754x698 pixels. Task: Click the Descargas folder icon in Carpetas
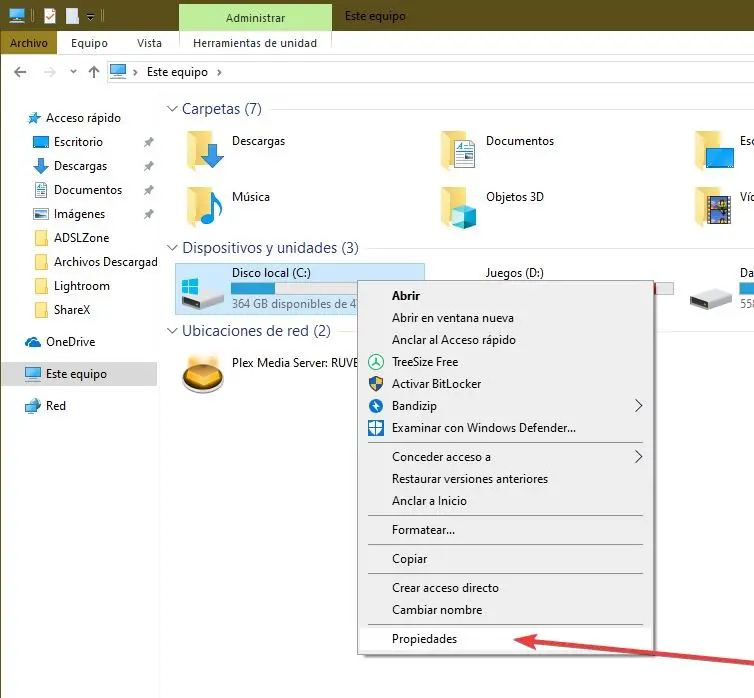[205, 150]
